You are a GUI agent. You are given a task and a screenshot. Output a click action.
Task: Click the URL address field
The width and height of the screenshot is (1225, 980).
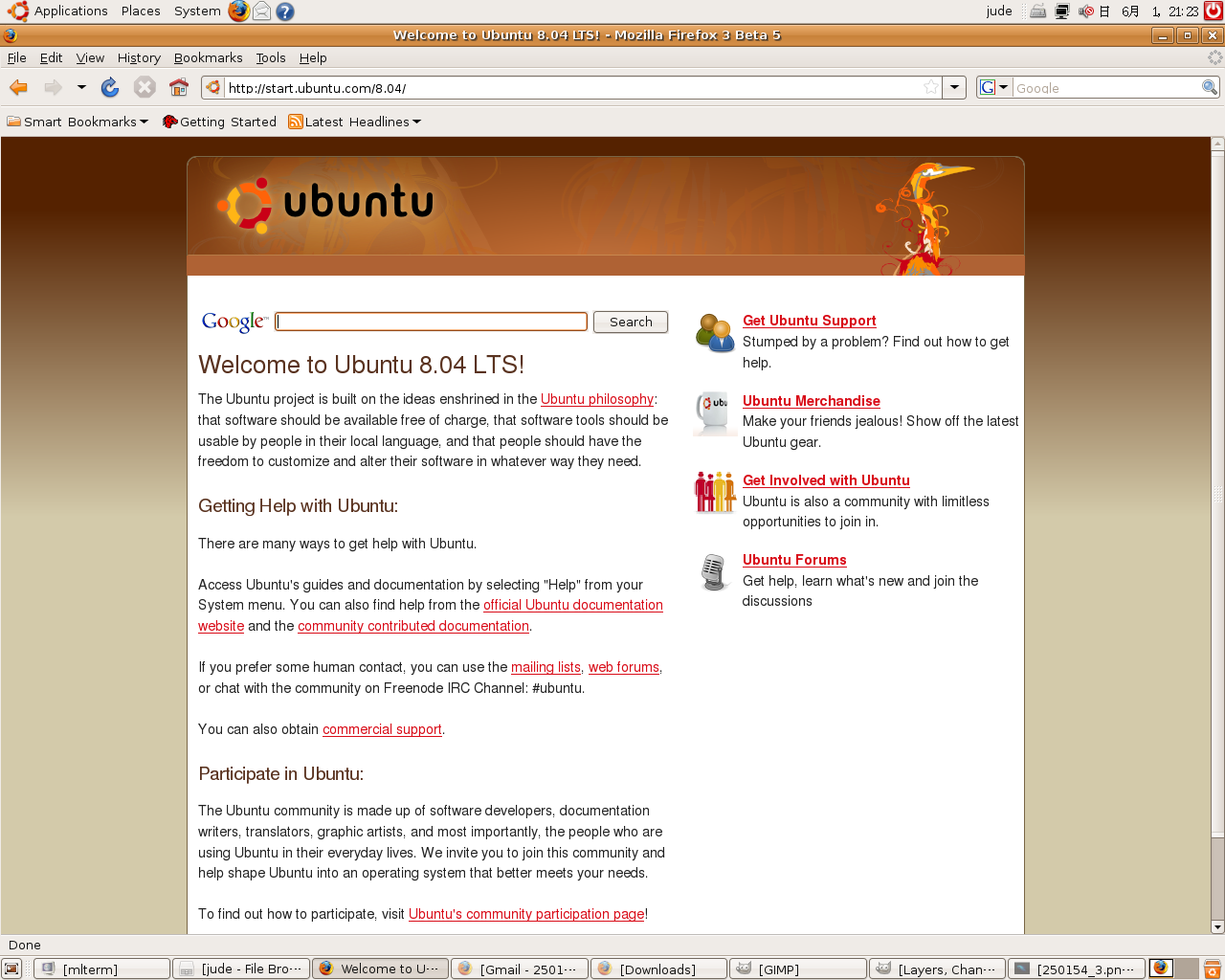(x=572, y=88)
